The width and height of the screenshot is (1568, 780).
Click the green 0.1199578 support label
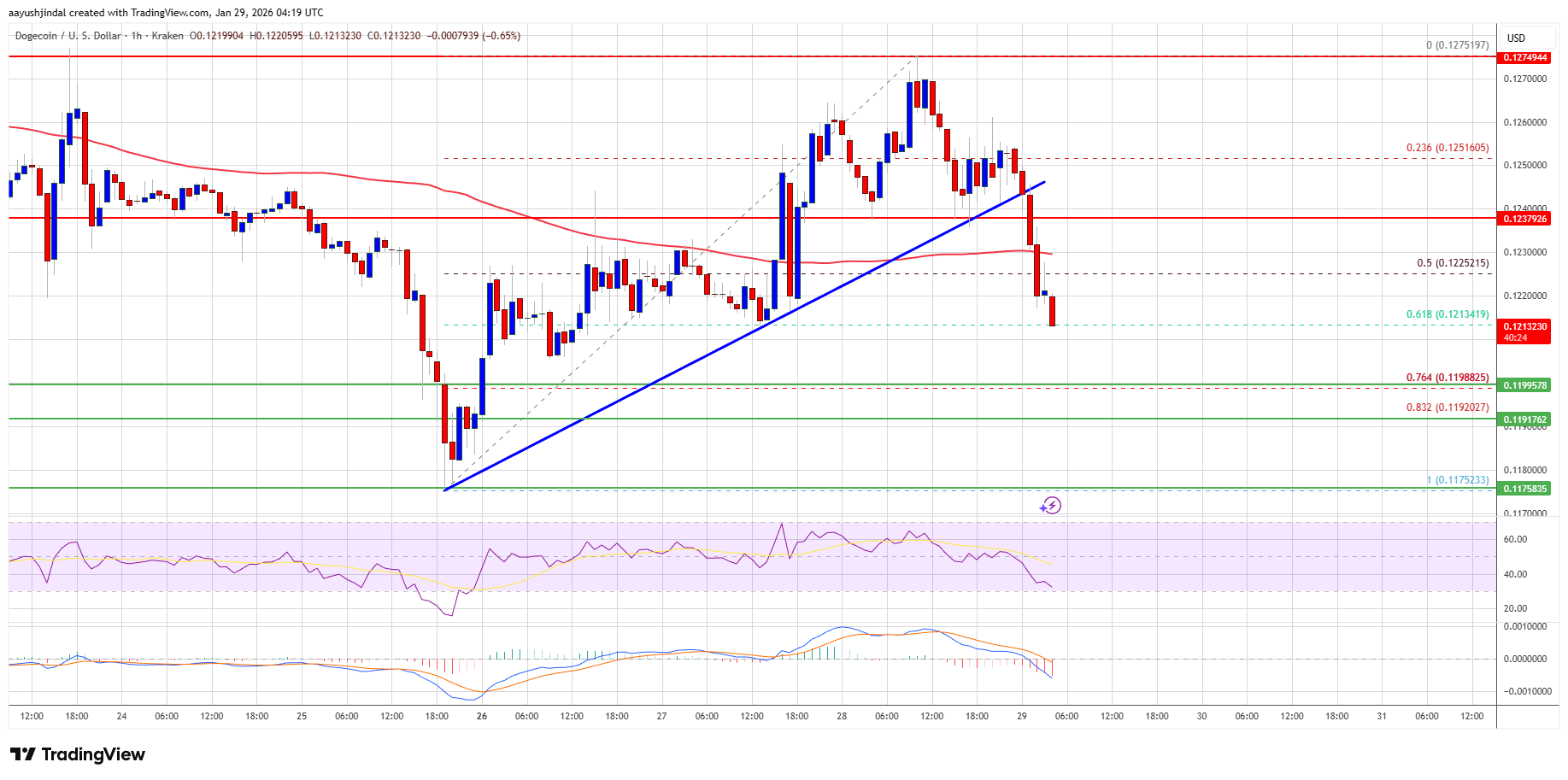tap(1524, 385)
